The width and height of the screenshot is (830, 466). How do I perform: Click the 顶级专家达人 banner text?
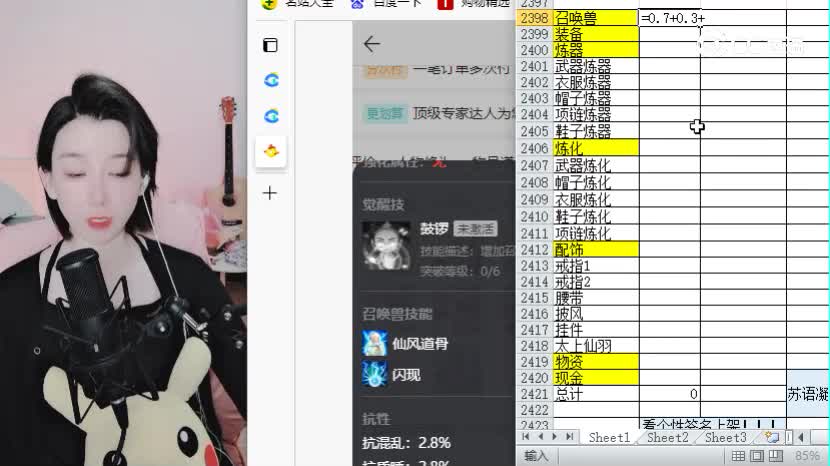(x=463, y=113)
